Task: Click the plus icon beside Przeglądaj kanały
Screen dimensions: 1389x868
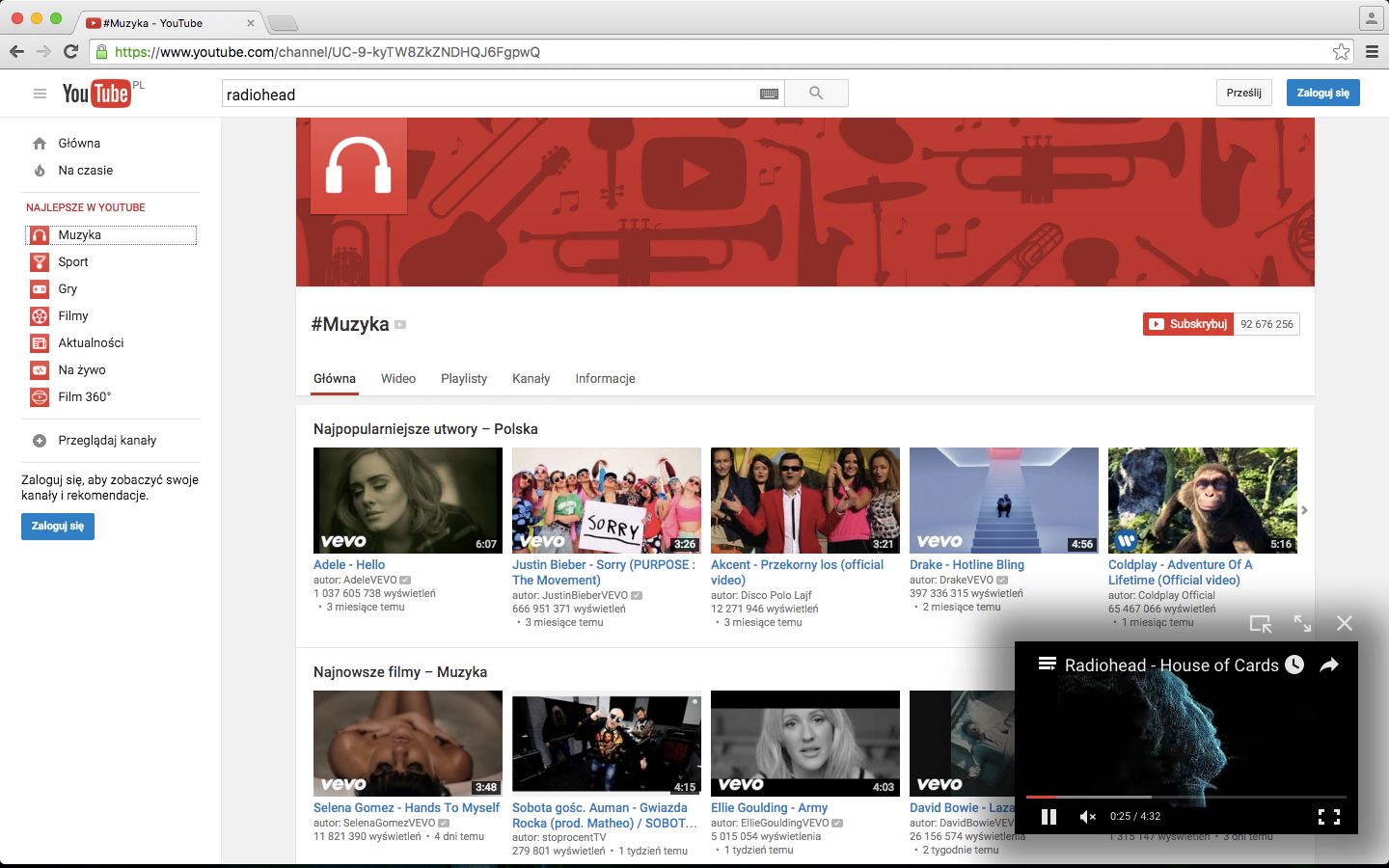Action: coord(40,441)
